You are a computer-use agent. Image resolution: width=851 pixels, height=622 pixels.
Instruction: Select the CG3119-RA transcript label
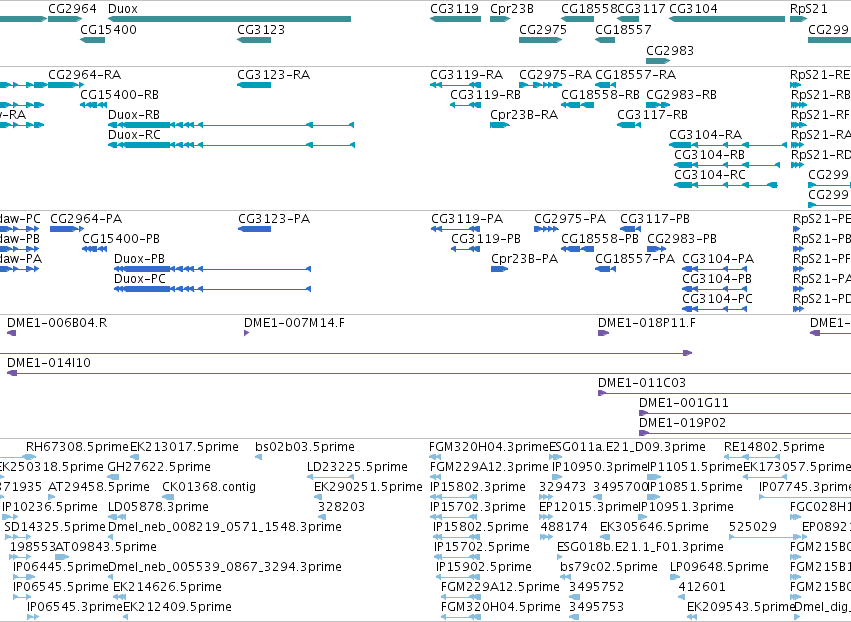[x=467, y=74]
